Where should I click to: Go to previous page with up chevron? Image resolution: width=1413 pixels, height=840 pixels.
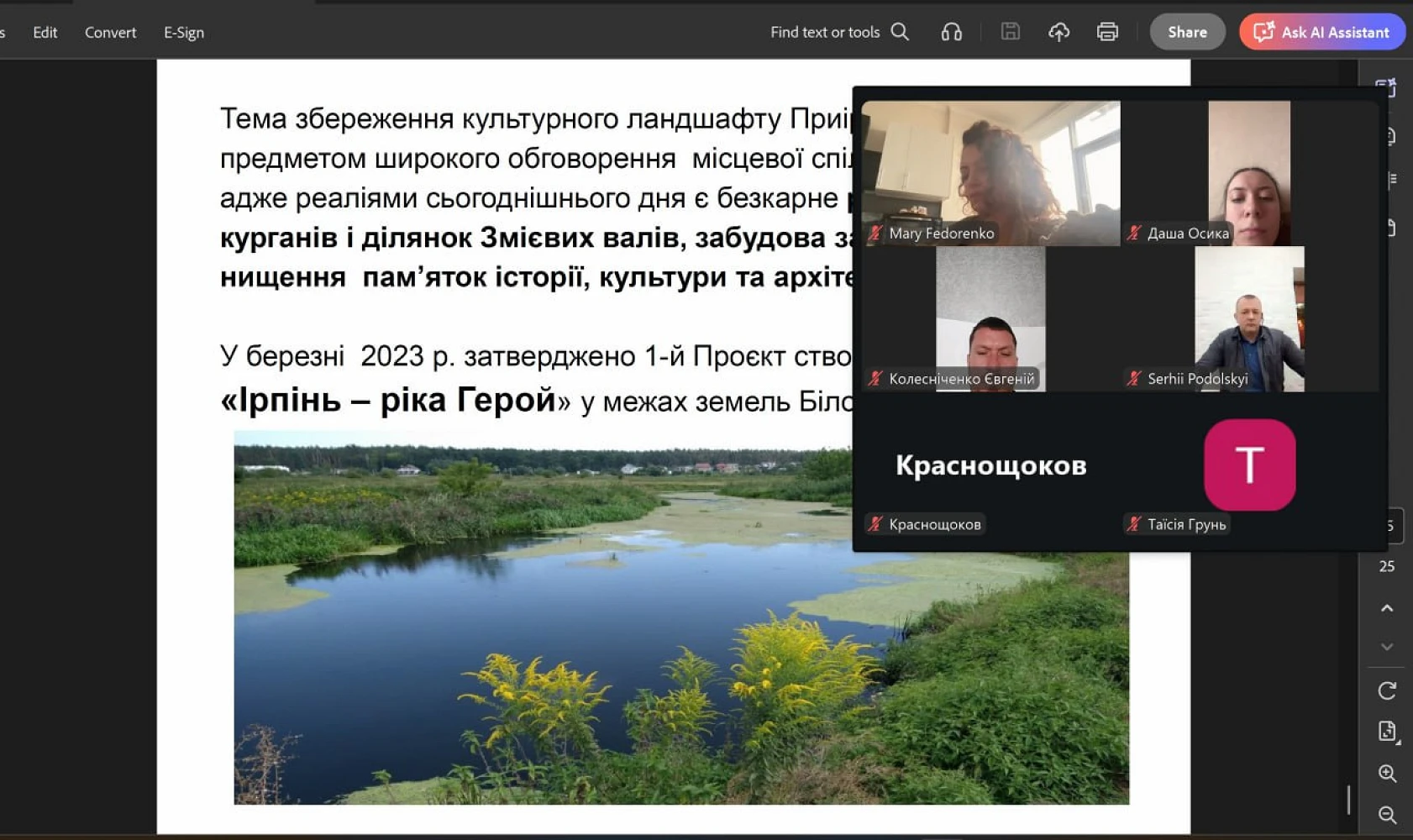1387,608
